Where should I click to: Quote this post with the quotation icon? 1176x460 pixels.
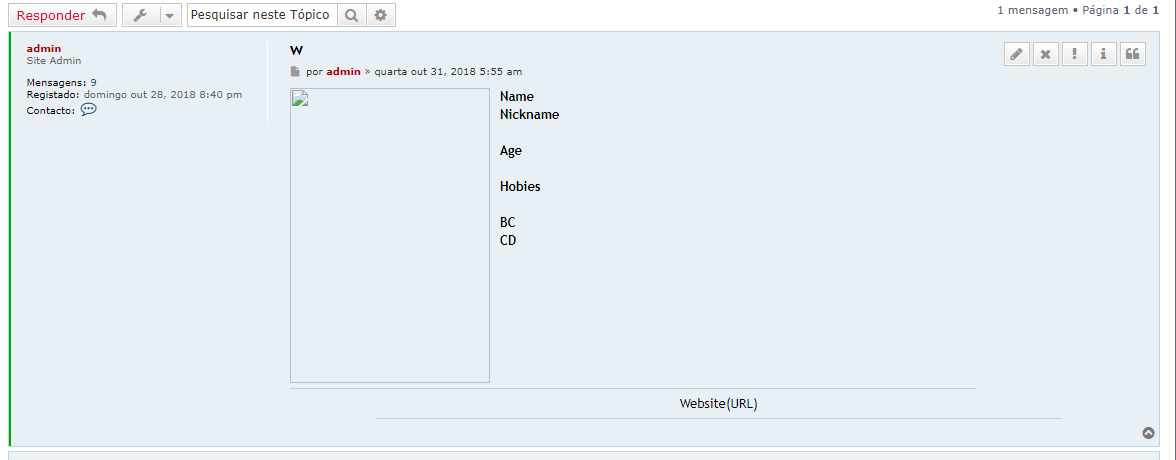[x=1132, y=55]
